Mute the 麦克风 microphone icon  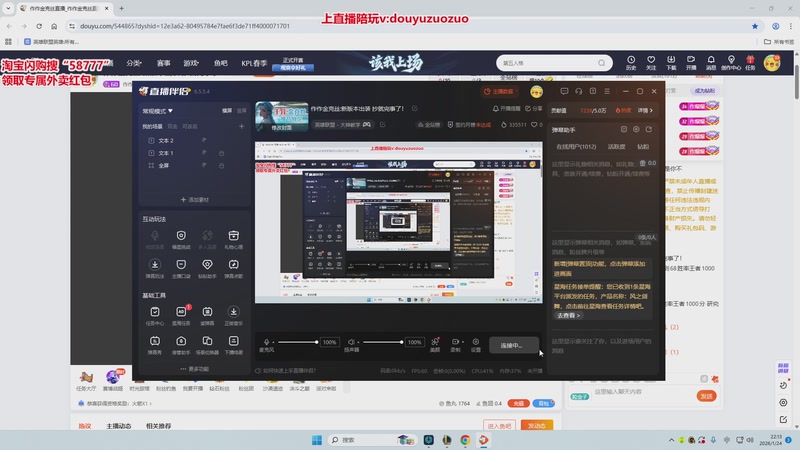click(x=266, y=342)
